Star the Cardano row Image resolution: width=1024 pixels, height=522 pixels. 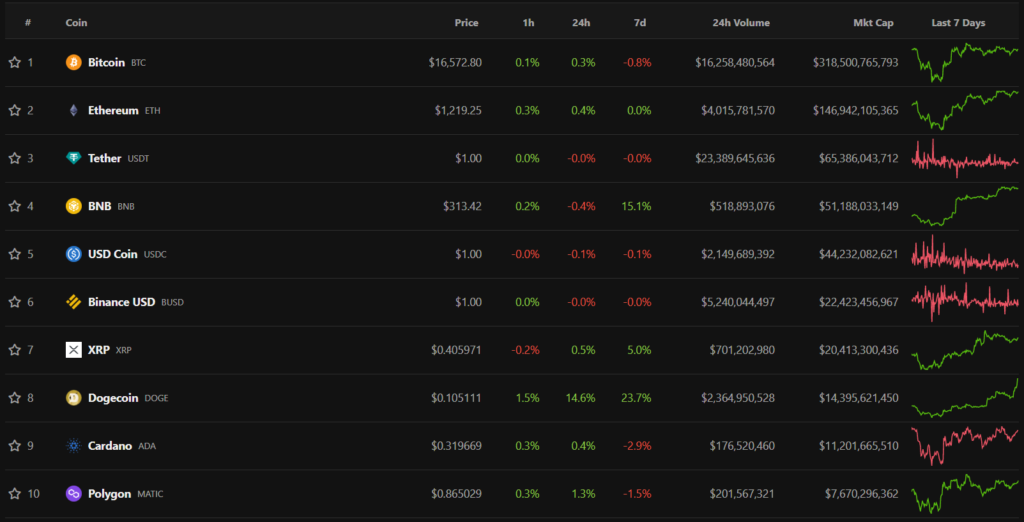(14, 446)
